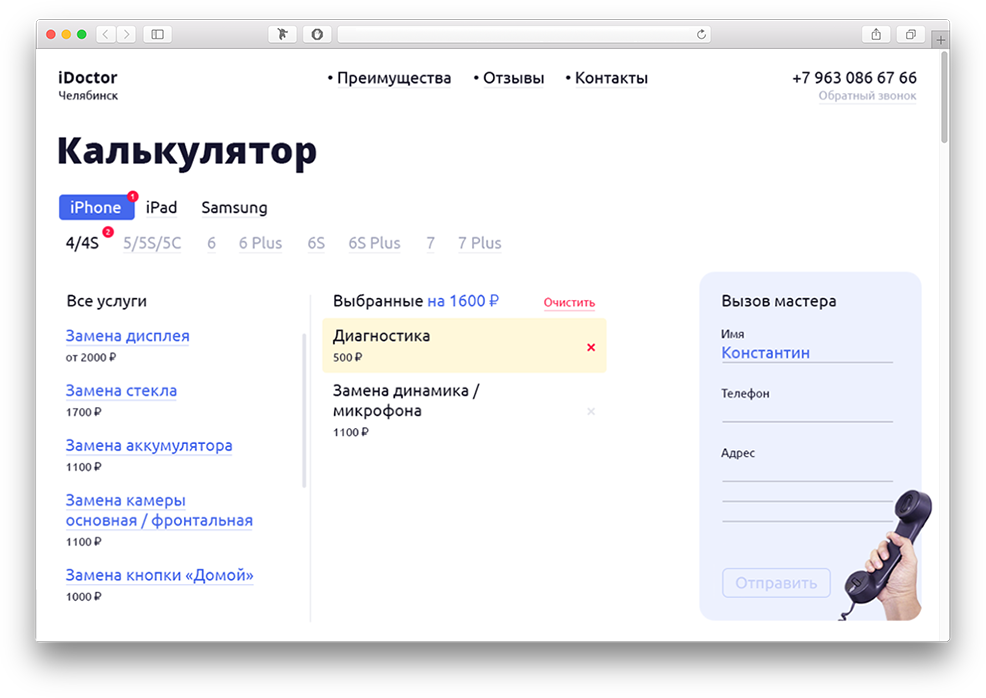Add Замена камеры основная / фронтальная
Image resolution: width=986 pixels, height=698 pixels.
(x=159, y=510)
